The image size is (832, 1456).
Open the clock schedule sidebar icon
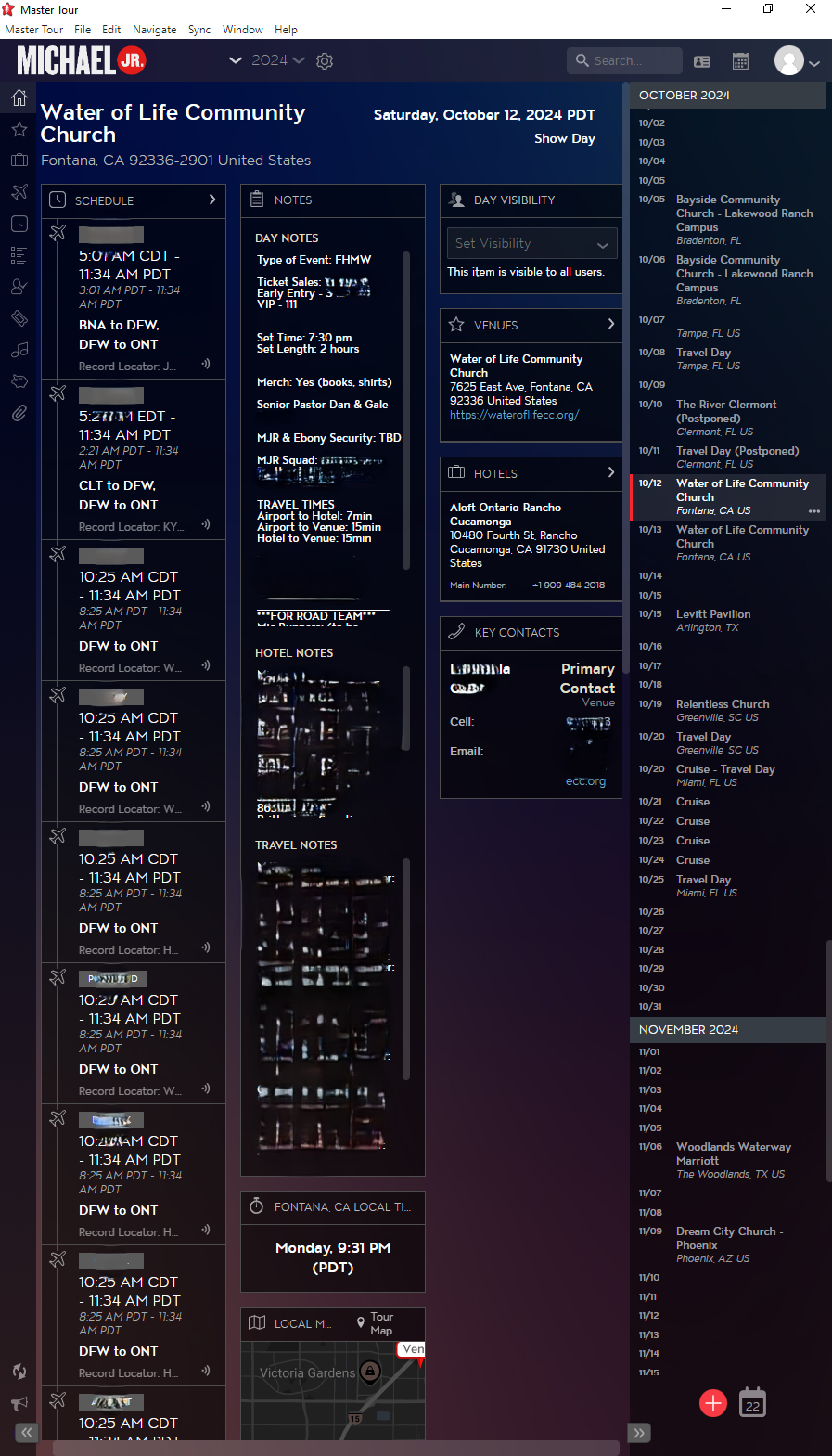tap(19, 224)
